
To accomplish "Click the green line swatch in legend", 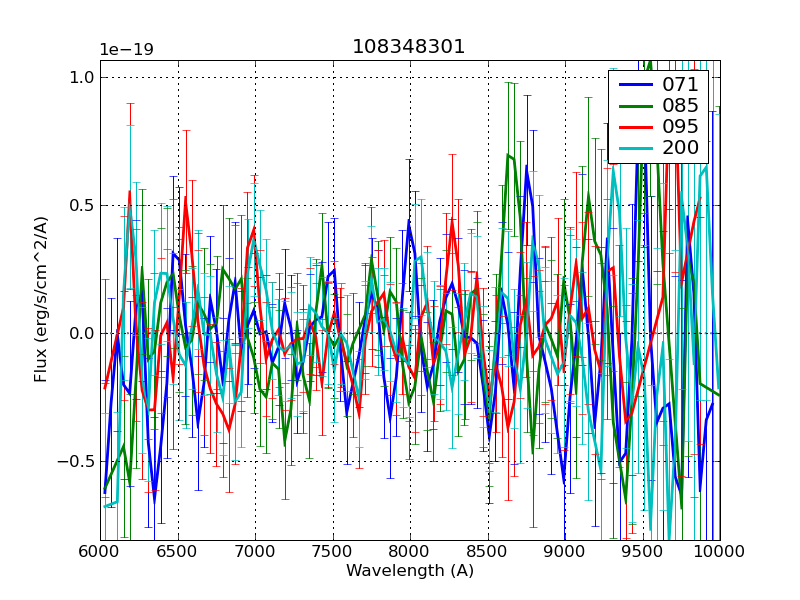I will (635, 105).
